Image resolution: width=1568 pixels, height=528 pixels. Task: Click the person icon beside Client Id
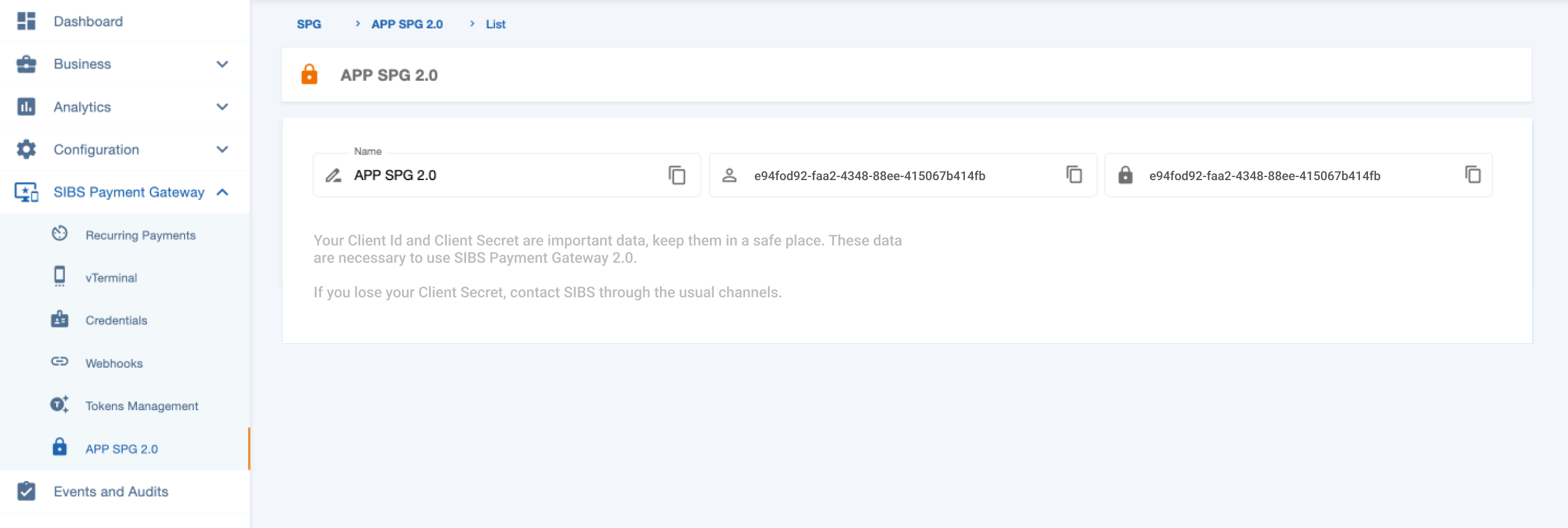(x=729, y=176)
